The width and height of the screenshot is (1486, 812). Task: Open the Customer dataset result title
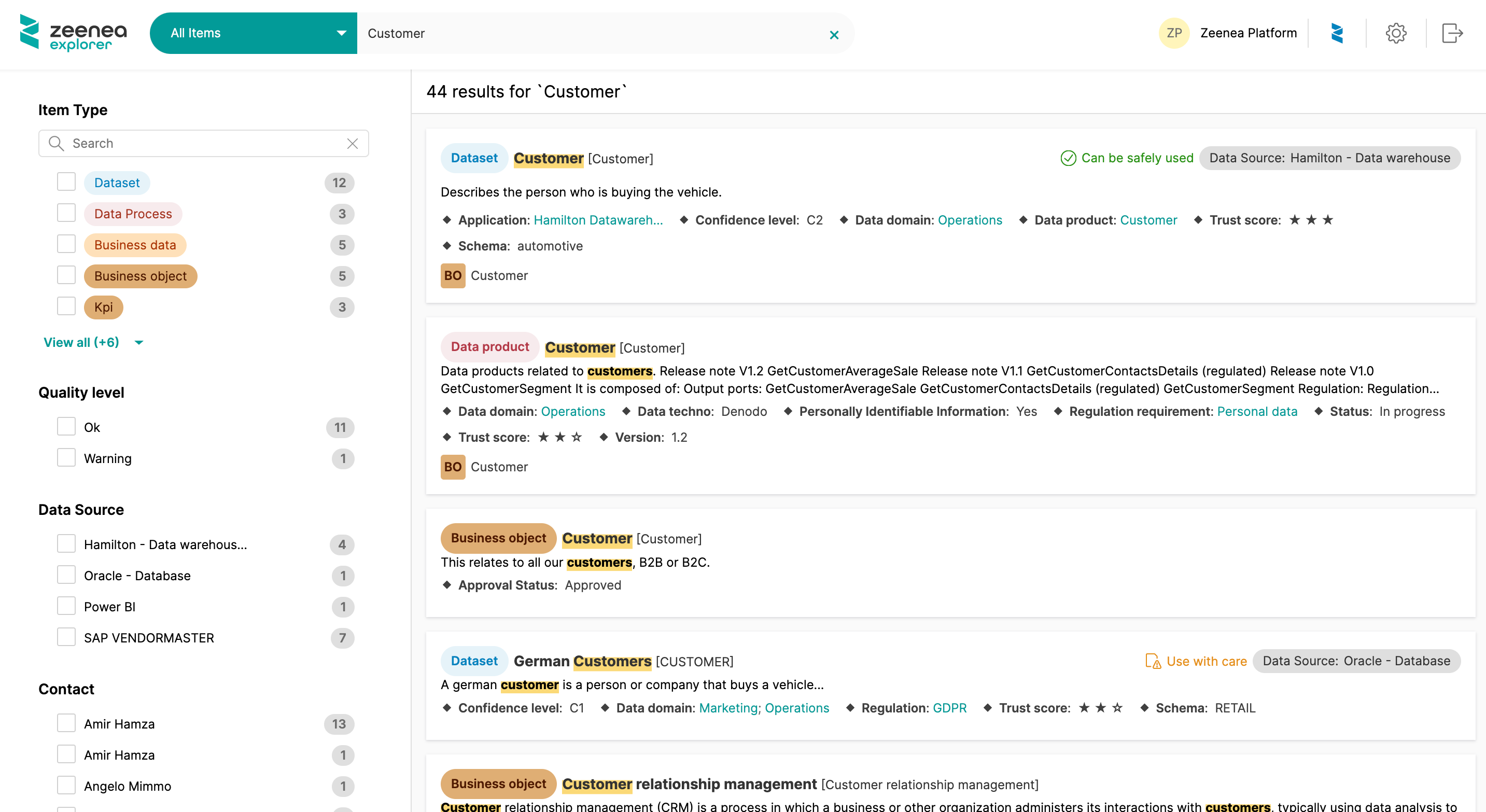point(549,159)
